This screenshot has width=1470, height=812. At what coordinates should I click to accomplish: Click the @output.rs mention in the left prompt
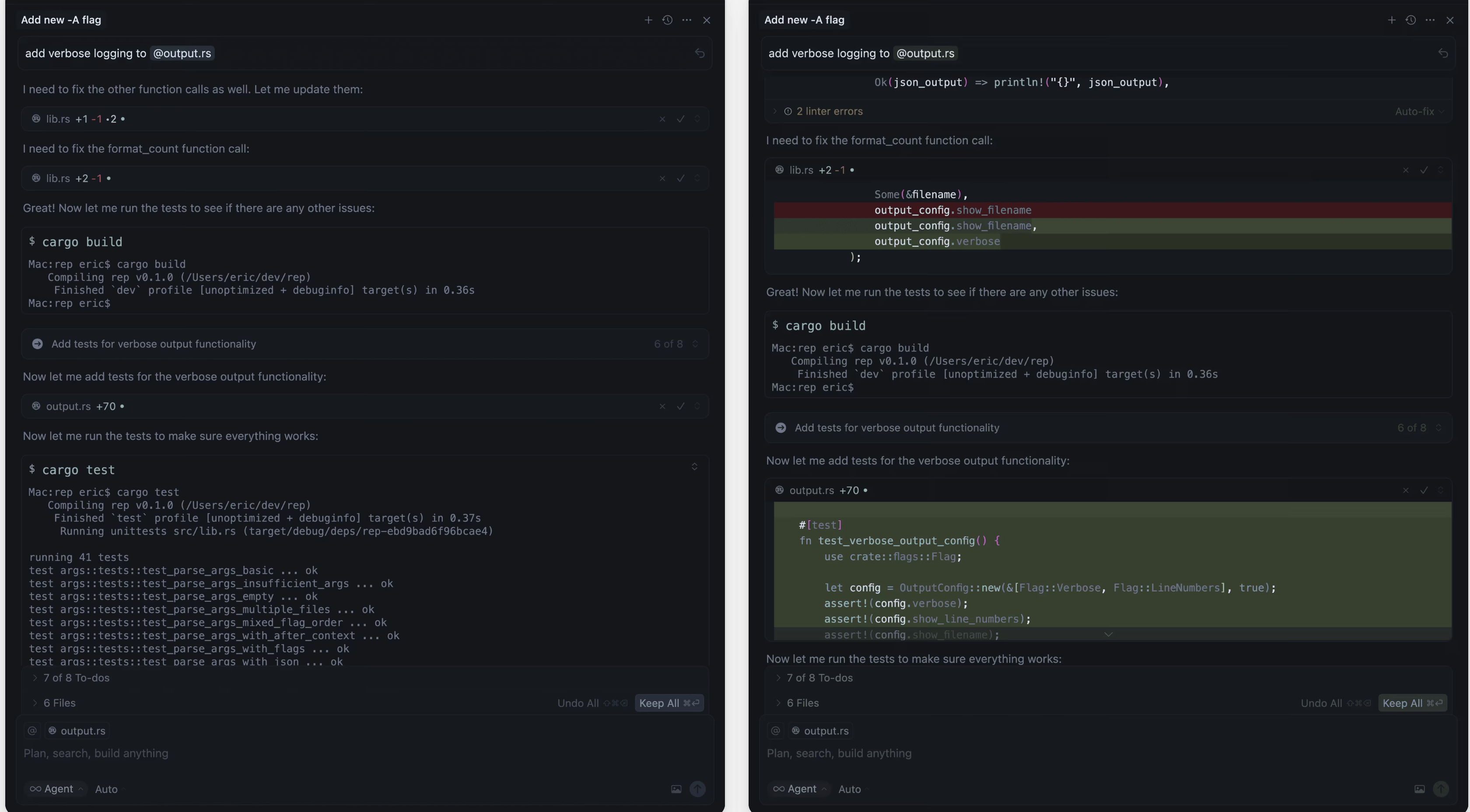[182, 54]
